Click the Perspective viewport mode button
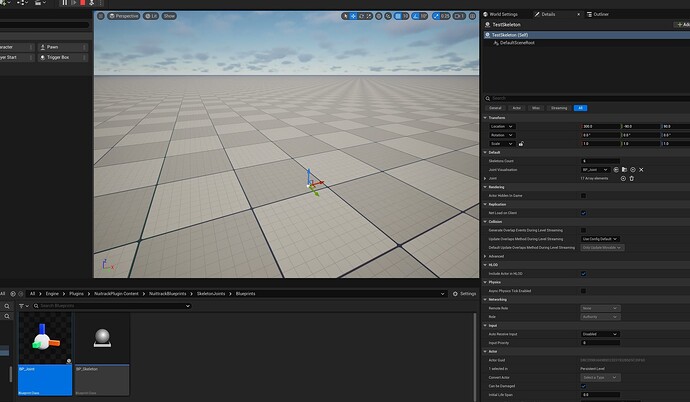 click(x=126, y=16)
